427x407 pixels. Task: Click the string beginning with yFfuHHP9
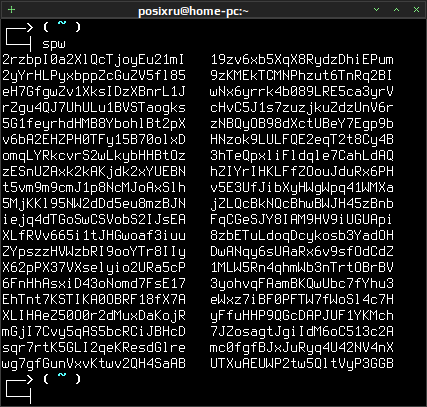(302, 316)
